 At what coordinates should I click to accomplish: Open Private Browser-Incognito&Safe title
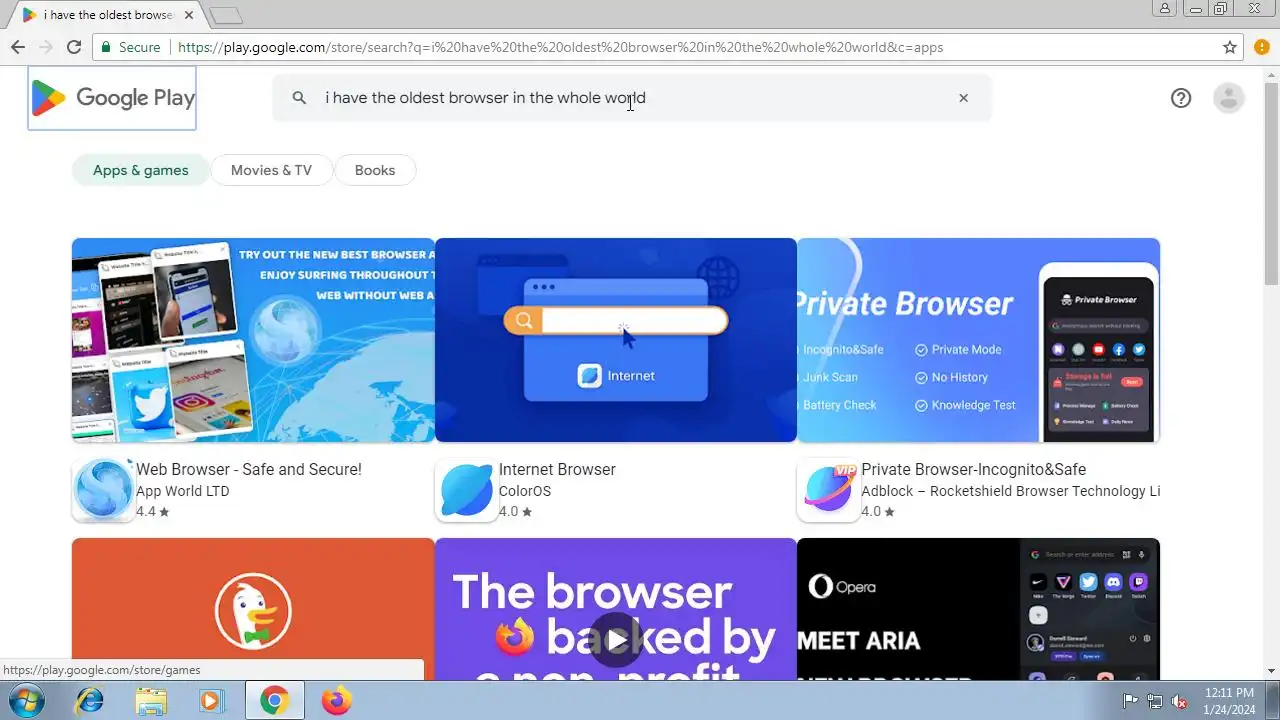coord(974,469)
